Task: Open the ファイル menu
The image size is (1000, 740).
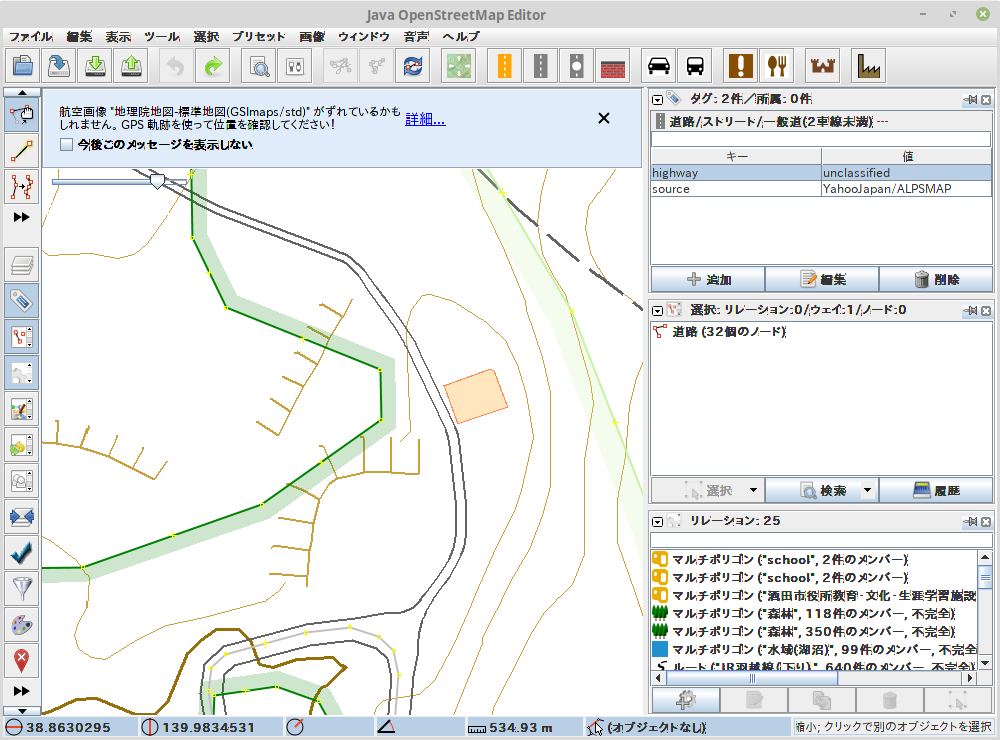Action: tap(30, 36)
